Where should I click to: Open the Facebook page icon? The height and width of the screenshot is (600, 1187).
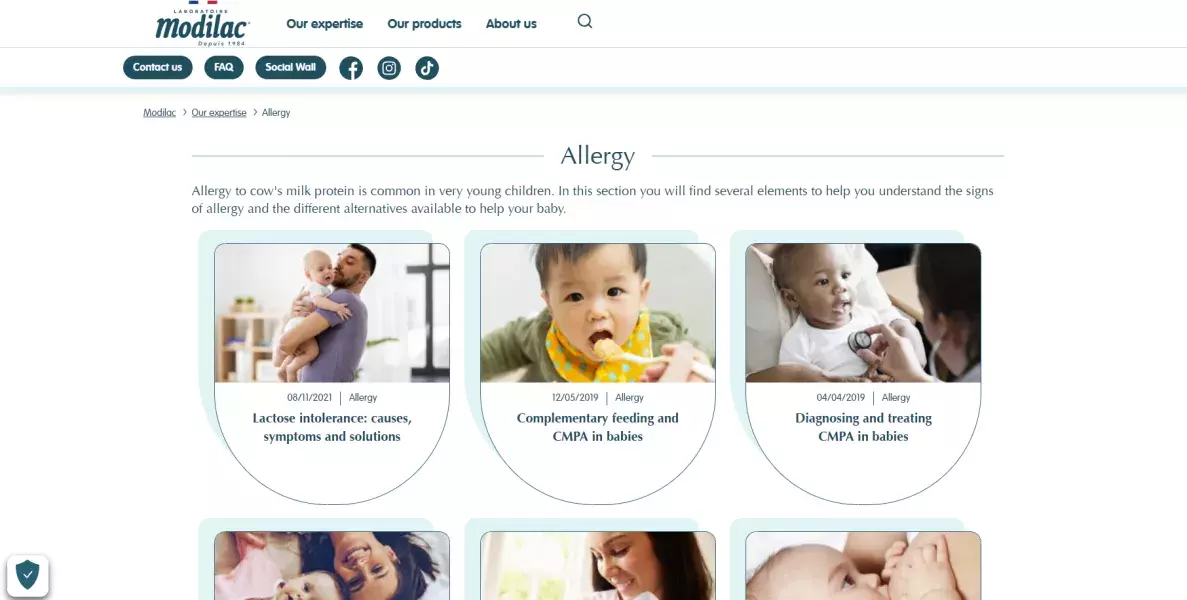(350, 68)
